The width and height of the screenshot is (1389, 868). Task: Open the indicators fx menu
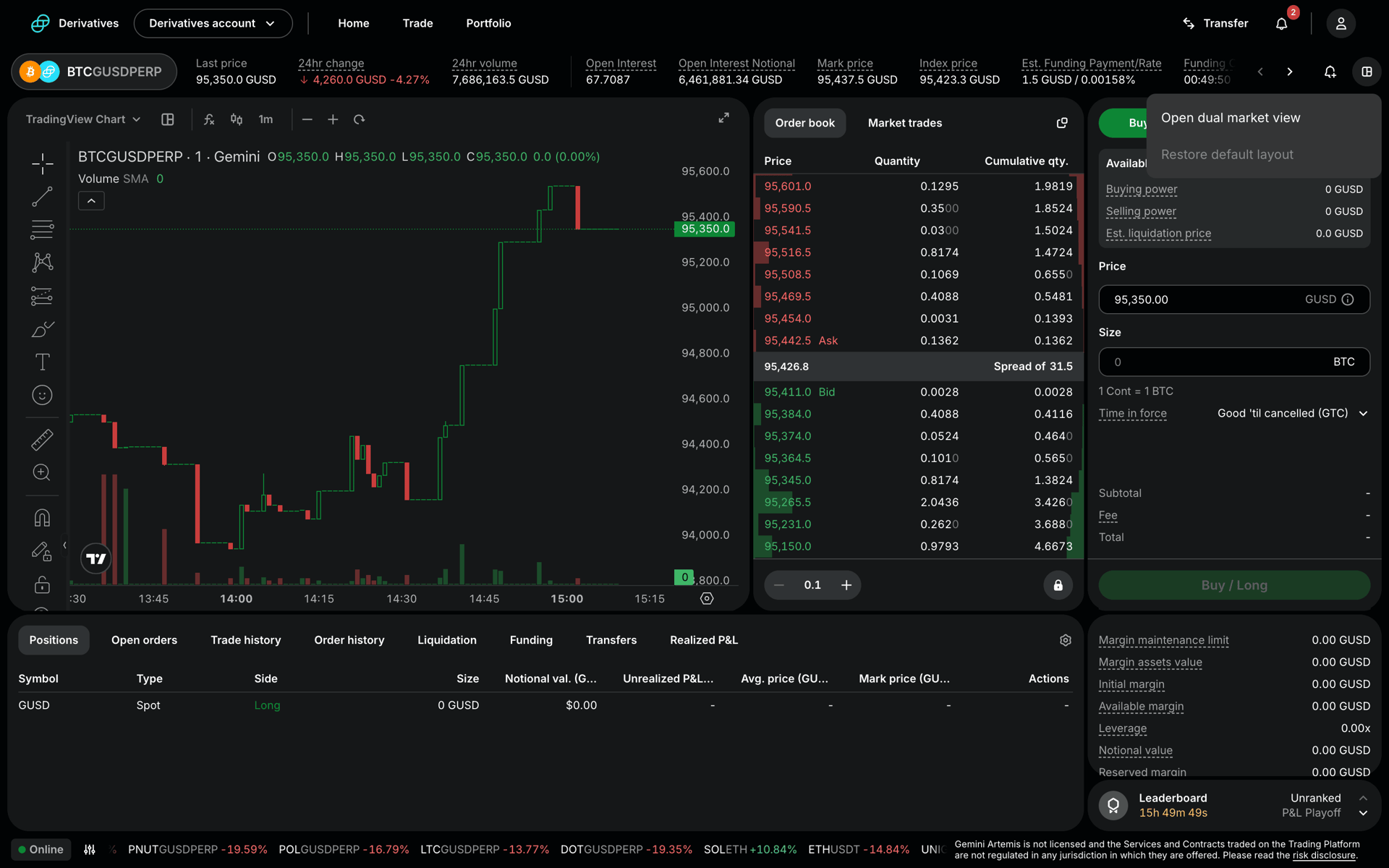(x=209, y=119)
